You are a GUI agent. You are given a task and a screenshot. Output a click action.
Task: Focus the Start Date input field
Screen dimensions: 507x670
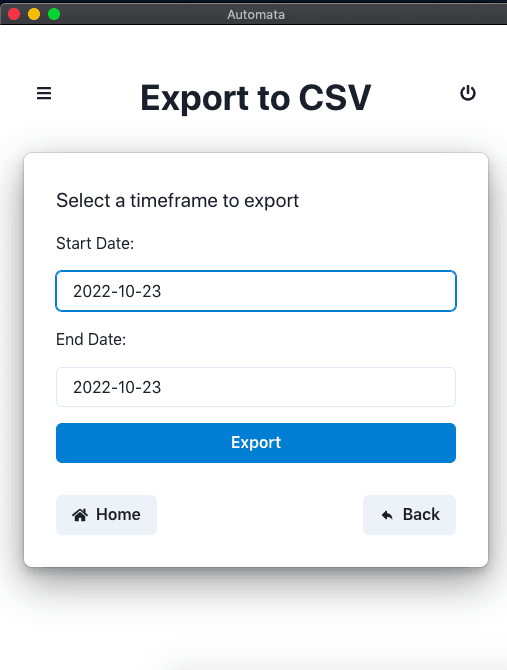[x=256, y=291]
